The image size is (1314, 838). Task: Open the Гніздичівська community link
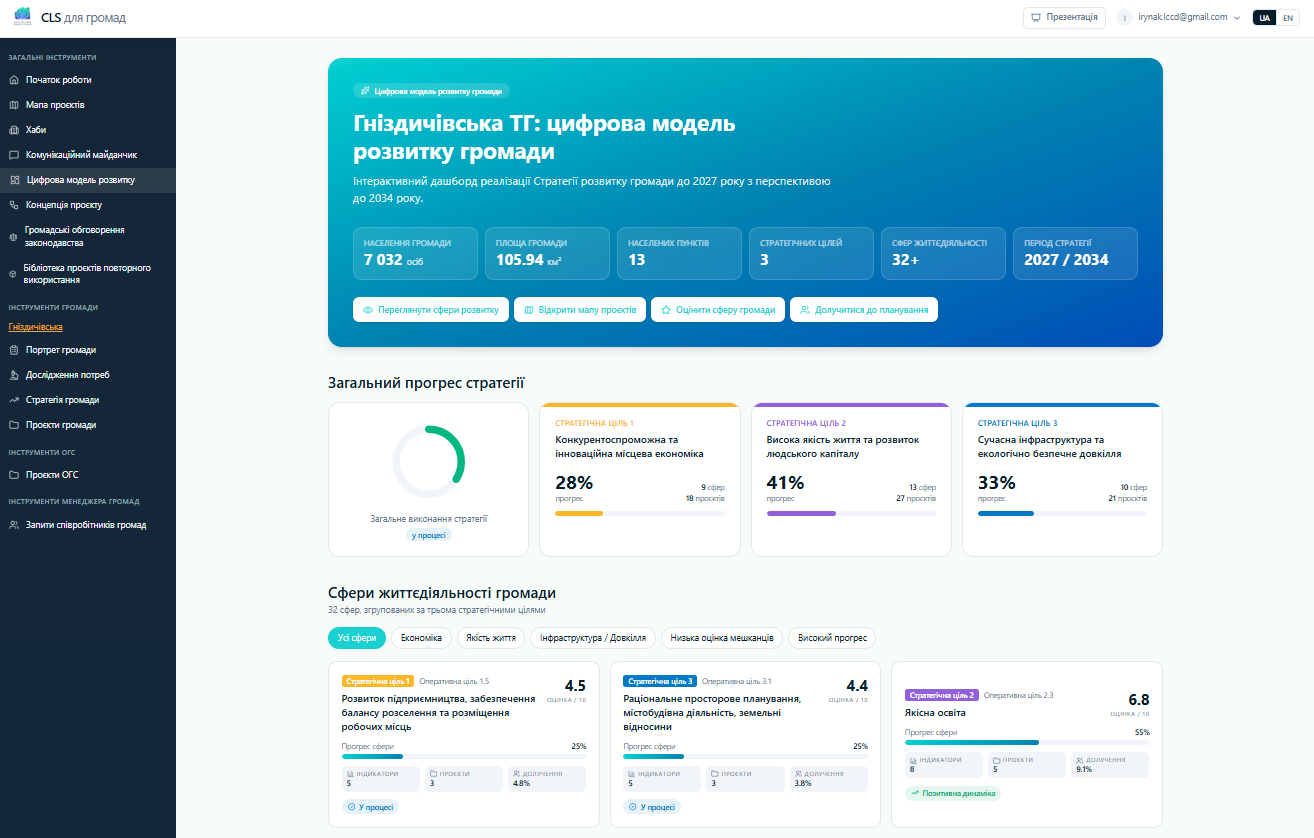36,327
